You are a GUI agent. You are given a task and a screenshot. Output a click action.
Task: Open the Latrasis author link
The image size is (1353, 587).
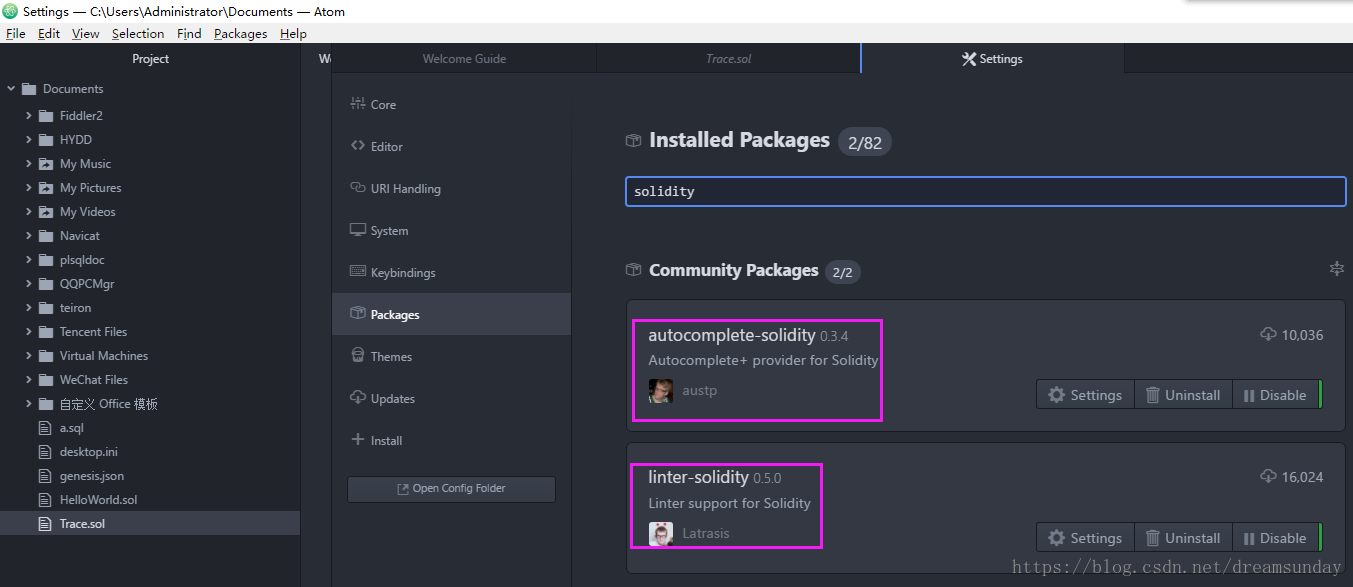pyautogui.click(x=705, y=534)
